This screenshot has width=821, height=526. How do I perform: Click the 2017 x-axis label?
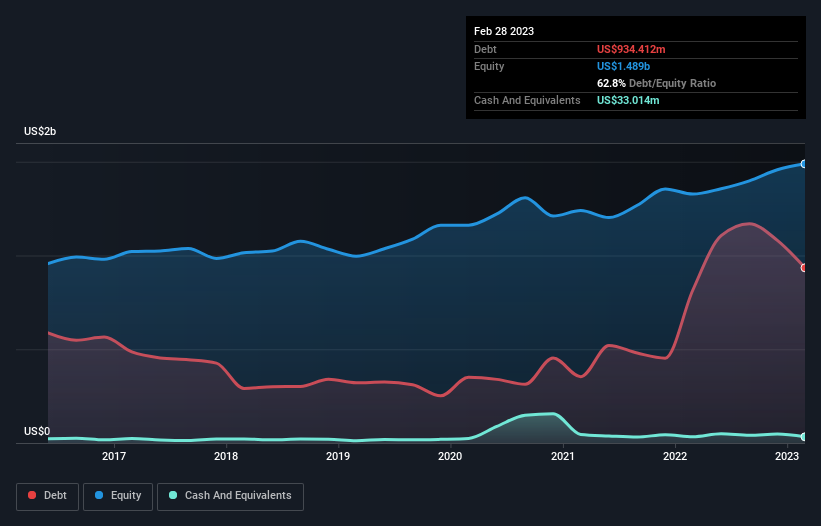[114, 456]
